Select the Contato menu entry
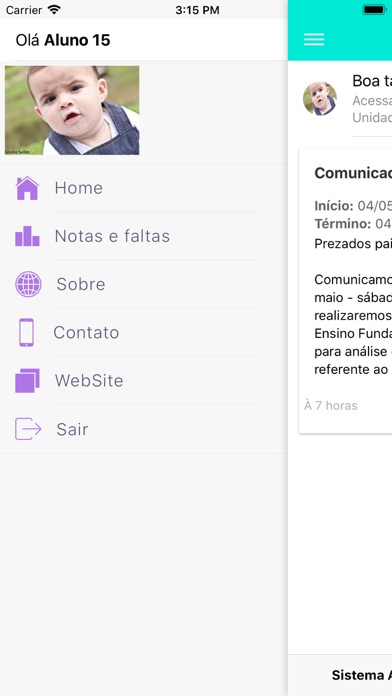The image size is (392, 696). 144,332
